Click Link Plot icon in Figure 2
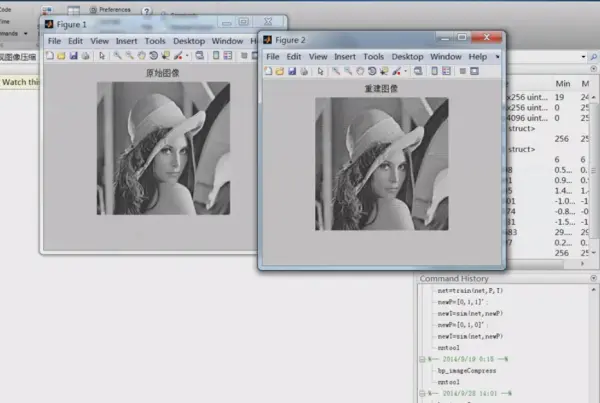The image size is (600, 403). pos(418,71)
